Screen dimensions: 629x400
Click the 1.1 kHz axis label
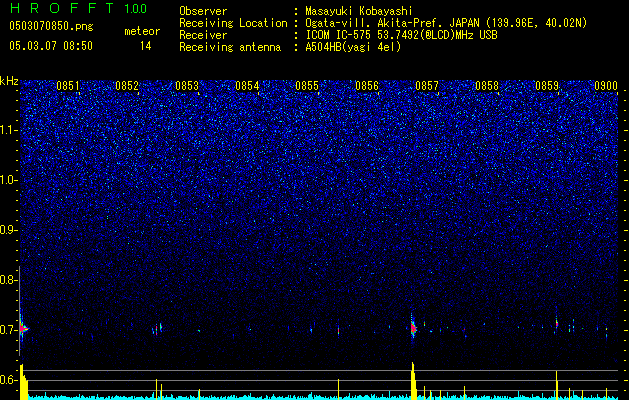tap(9, 130)
